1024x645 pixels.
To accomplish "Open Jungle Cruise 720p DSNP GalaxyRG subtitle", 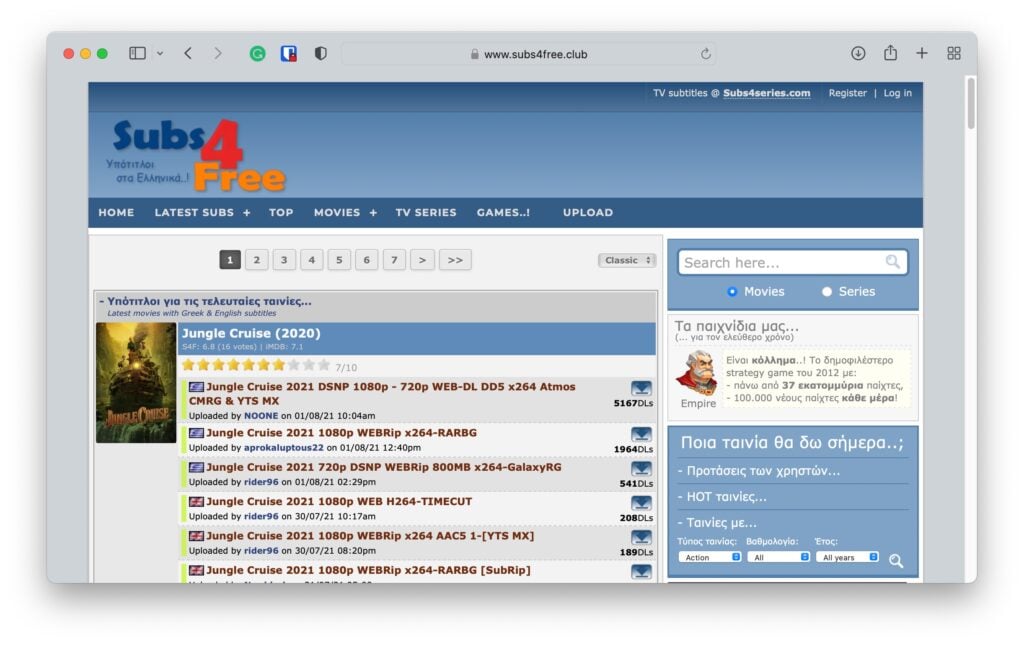I will pyautogui.click(x=384, y=467).
